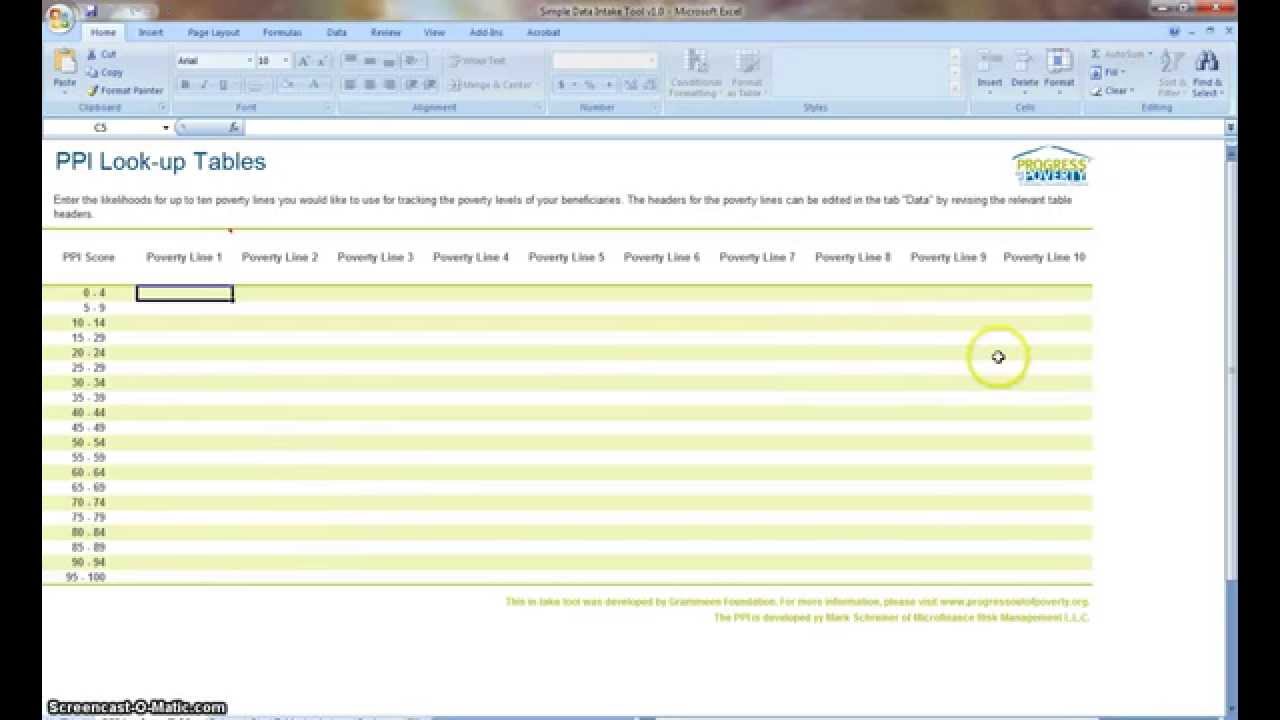This screenshot has width=1280, height=720.
Task: Decrease font size with the small A
Action: pos(321,61)
